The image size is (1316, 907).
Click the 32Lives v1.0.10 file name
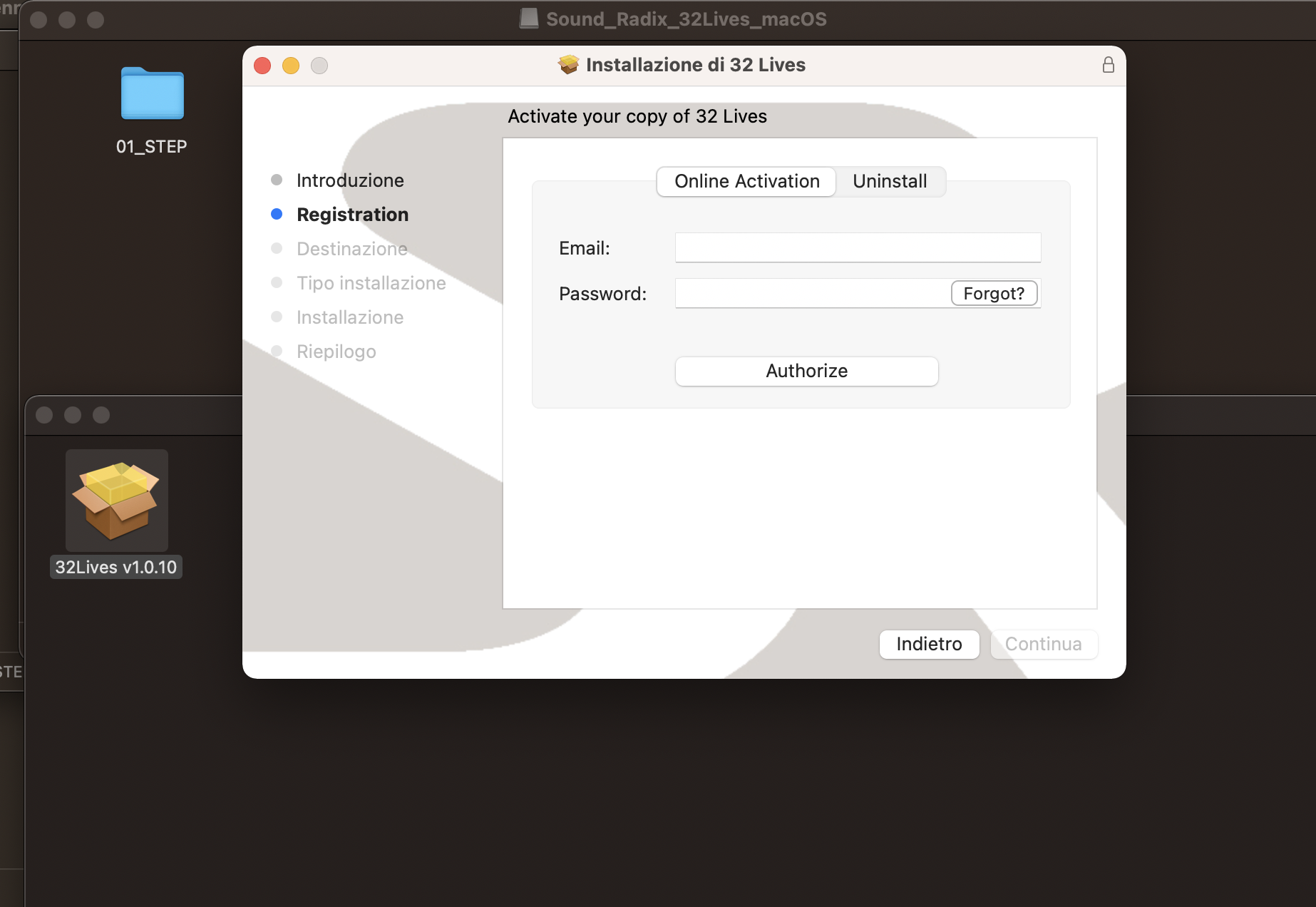point(116,567)
